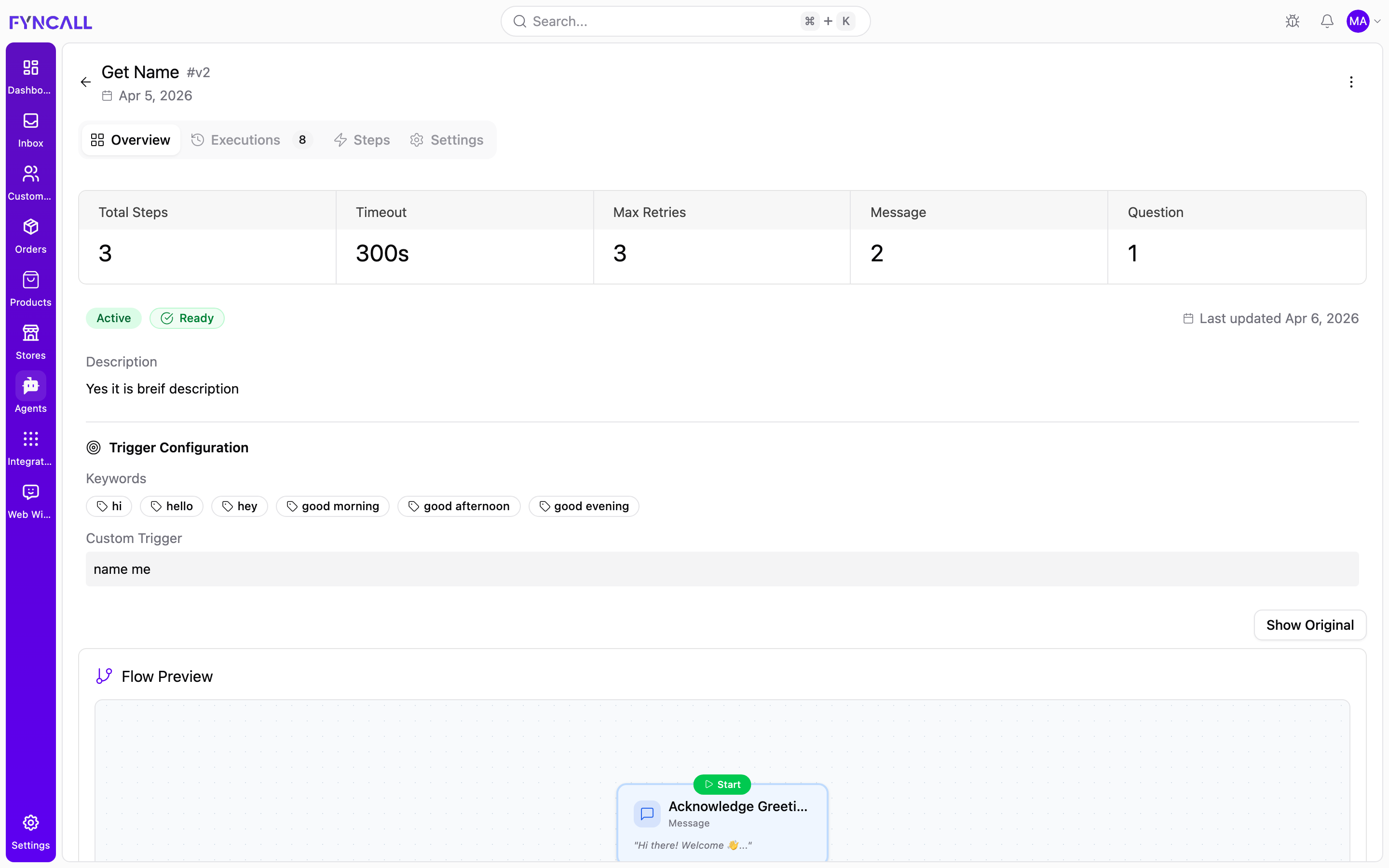Click the Timeout value 300s
Screen dimensions: 1389x868
pos(382,253)
